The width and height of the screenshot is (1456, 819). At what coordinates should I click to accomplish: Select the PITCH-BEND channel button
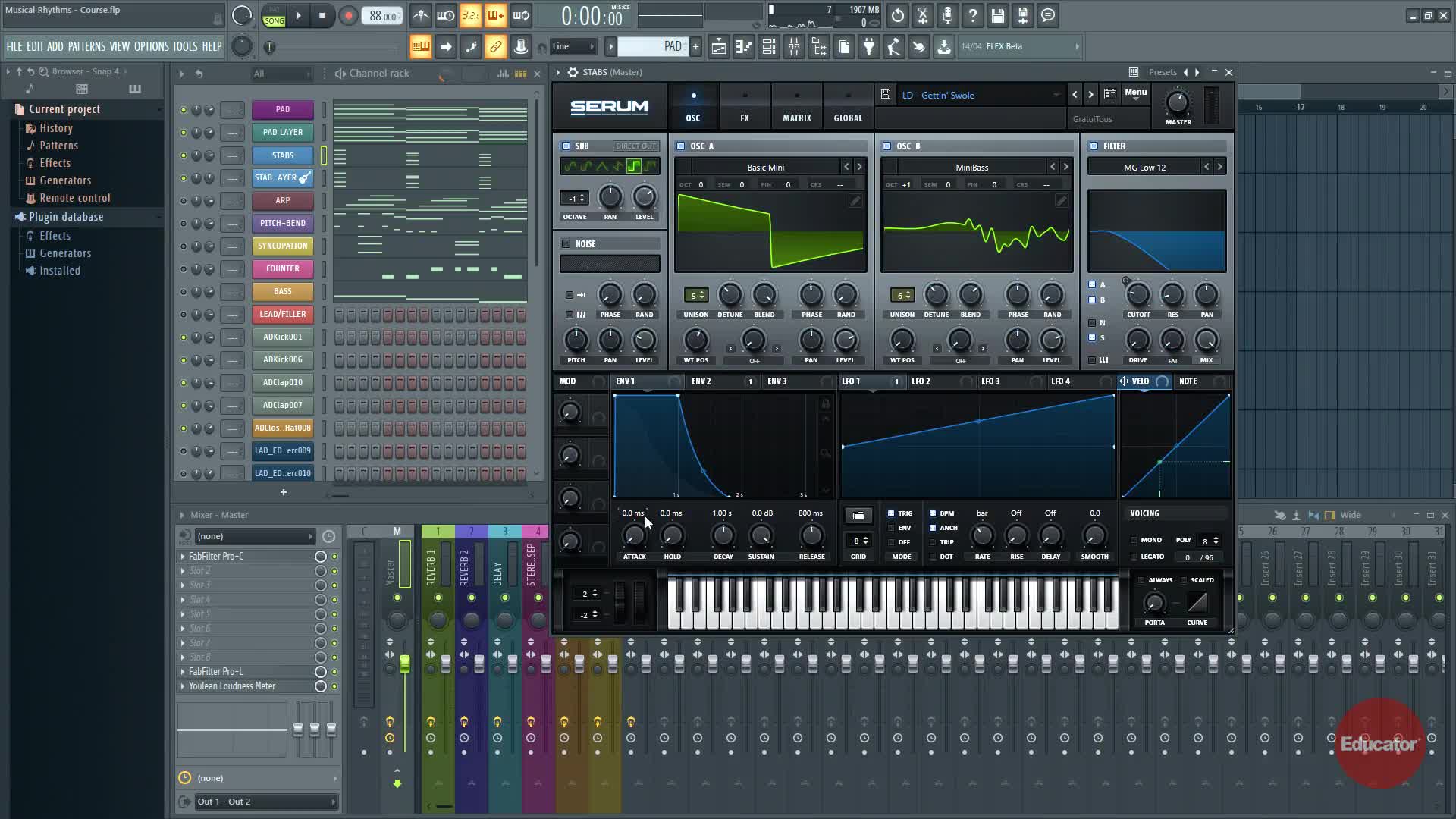point(282,223)
